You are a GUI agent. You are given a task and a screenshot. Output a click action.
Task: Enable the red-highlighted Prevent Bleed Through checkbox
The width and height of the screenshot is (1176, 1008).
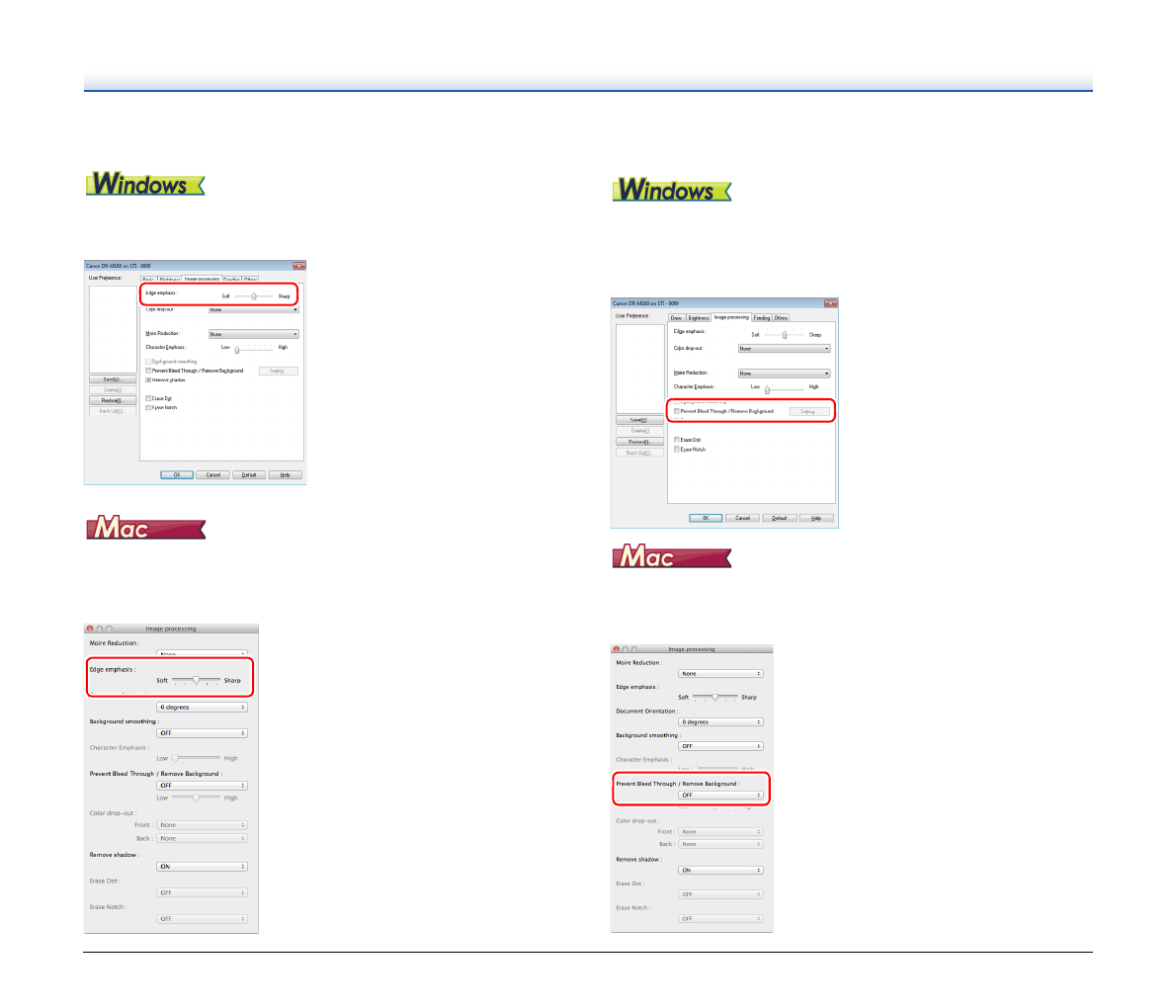677,411
